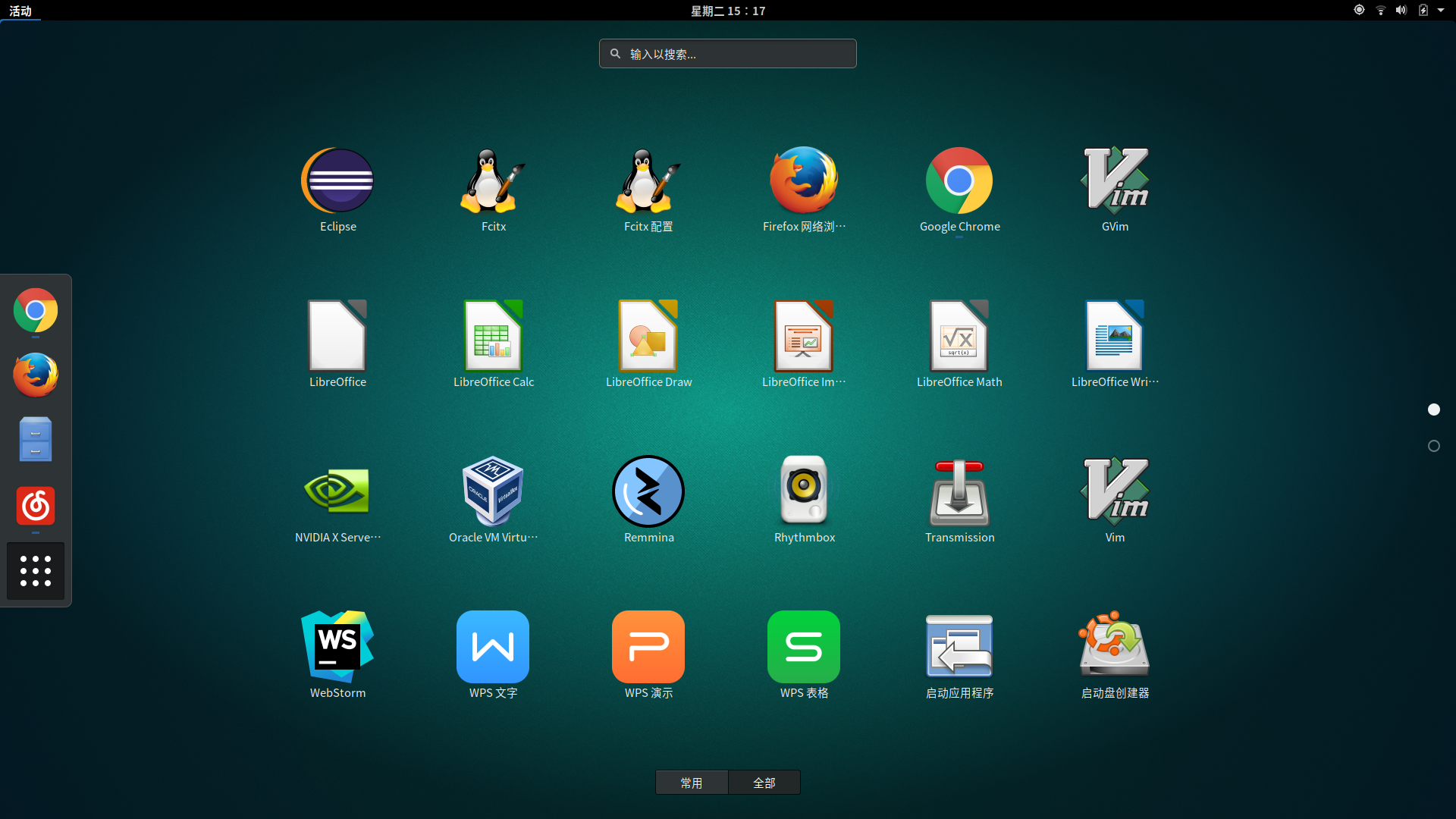Open NVIDIA X Server settings
1456x819 pixels.
(x=337, y=501)
